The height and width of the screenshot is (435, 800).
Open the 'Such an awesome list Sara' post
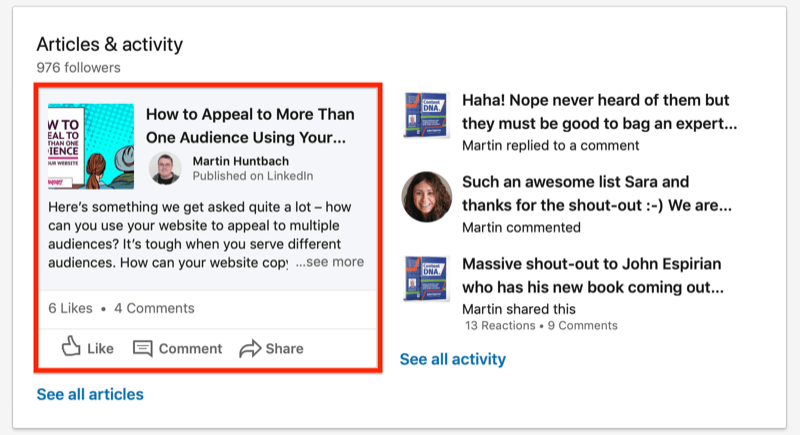pos(596,195)
